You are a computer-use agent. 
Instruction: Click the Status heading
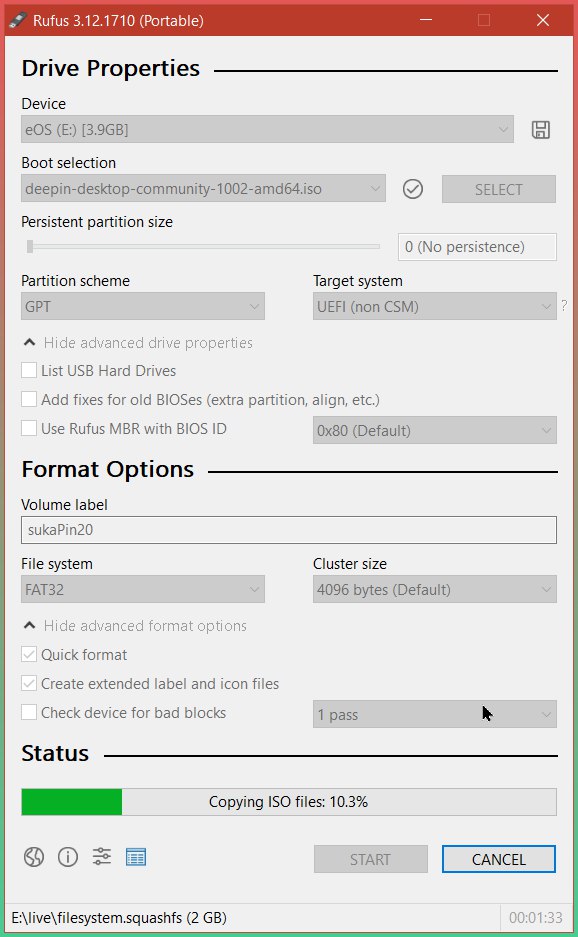tap(55, 753)
